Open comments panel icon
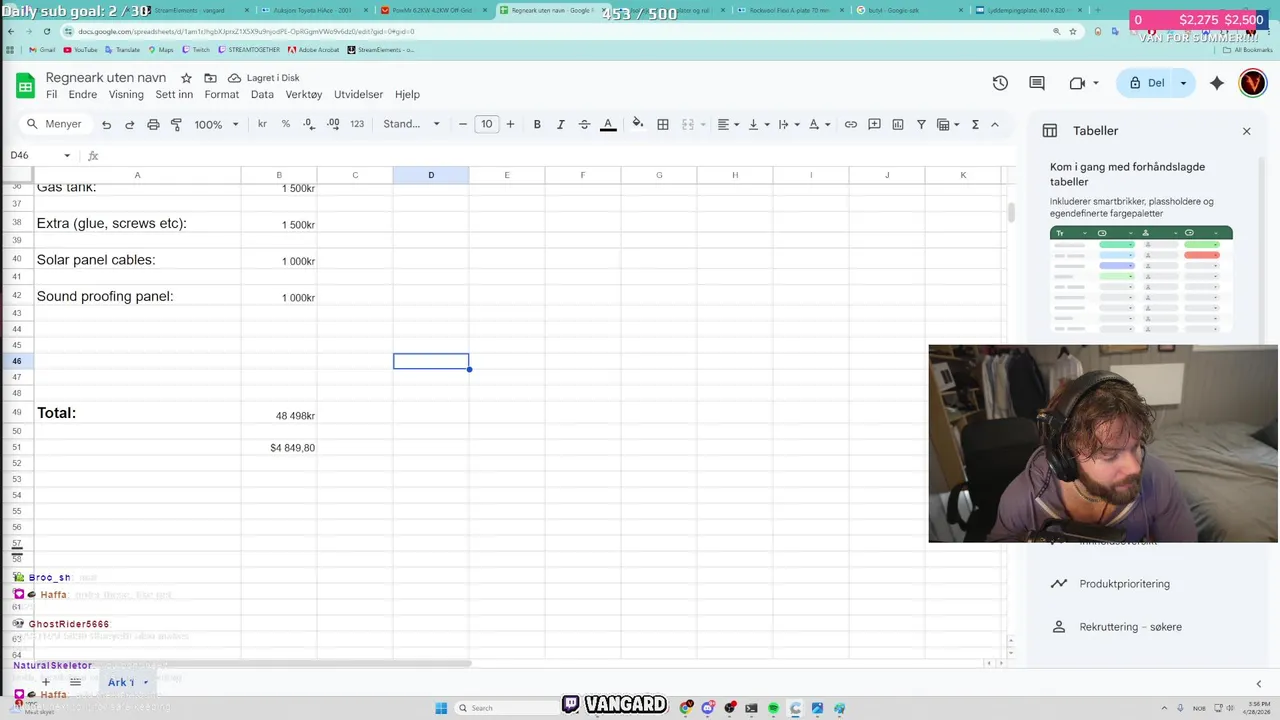 pyautogui.click(x=1037, y=83)
